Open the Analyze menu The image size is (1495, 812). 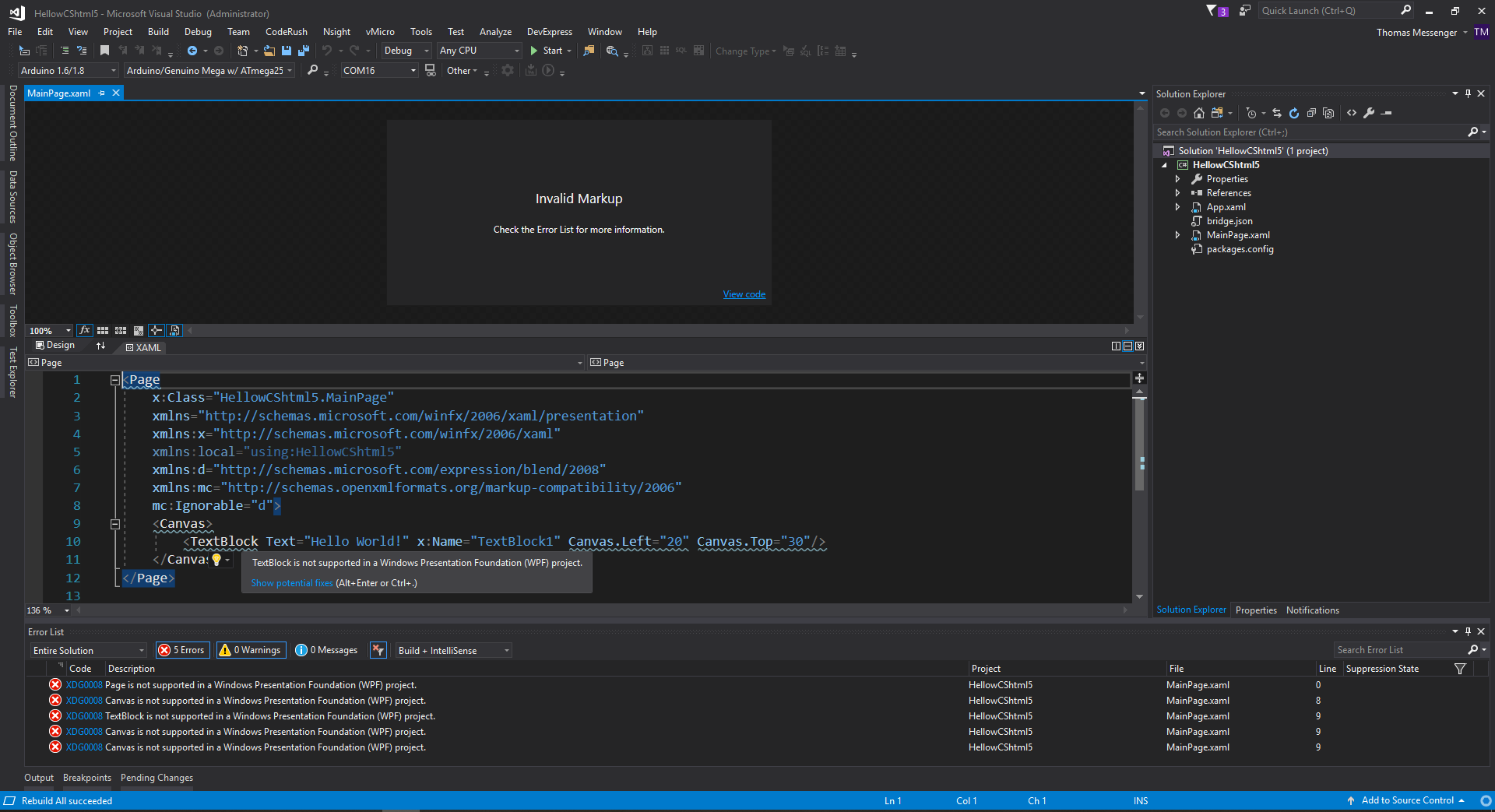point(495,32)
